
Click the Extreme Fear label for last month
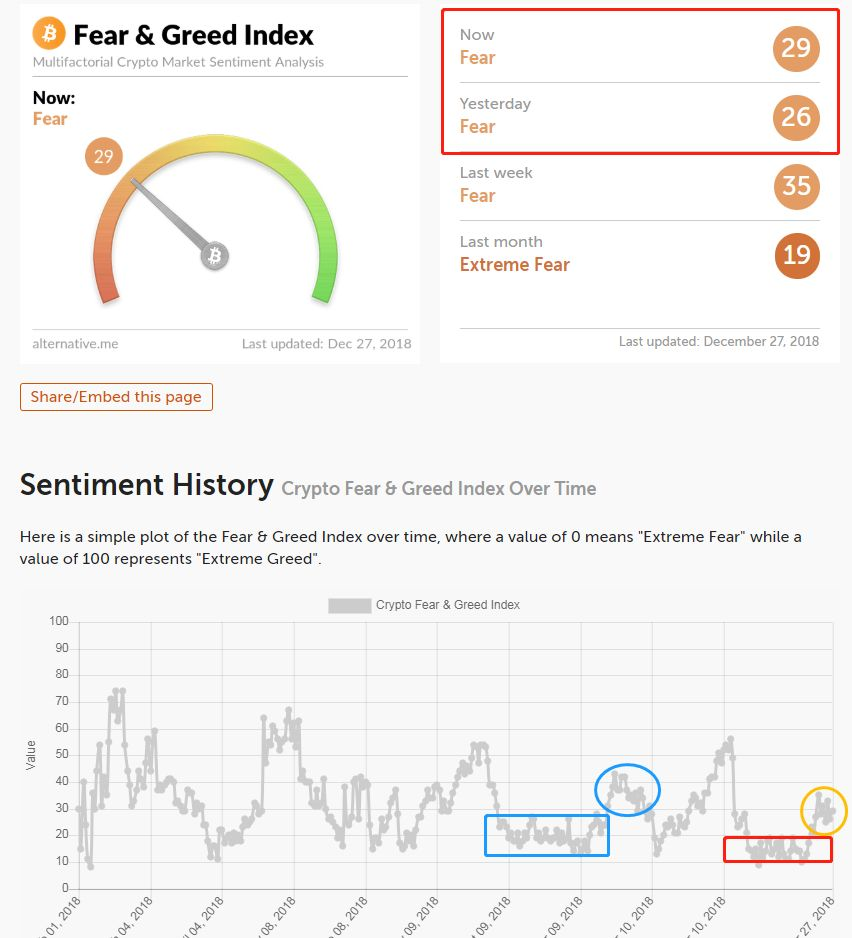[x=515, y=264]
